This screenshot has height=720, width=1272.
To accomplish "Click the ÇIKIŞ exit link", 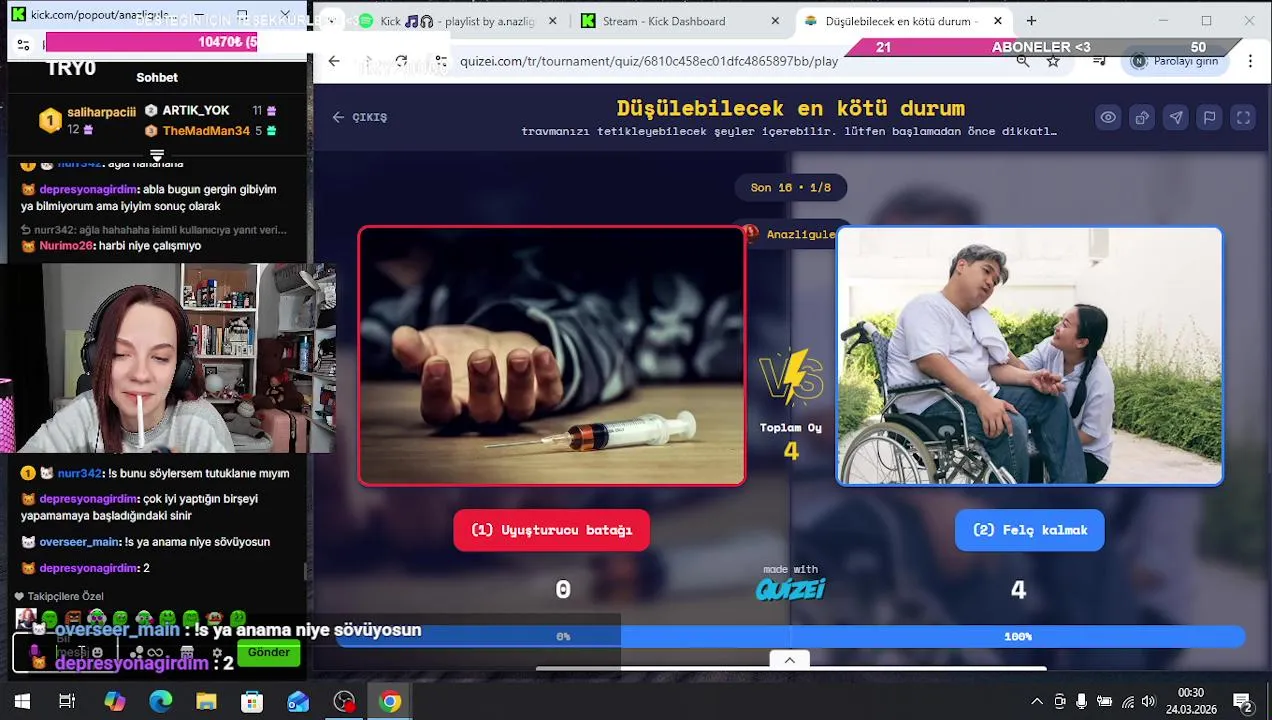I will [x=360, y=117].
